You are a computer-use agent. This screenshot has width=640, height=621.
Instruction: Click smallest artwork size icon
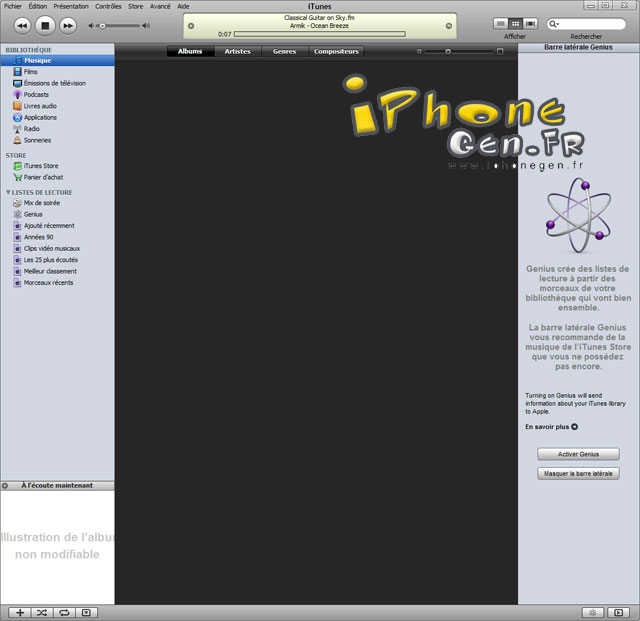coord(419,51)
